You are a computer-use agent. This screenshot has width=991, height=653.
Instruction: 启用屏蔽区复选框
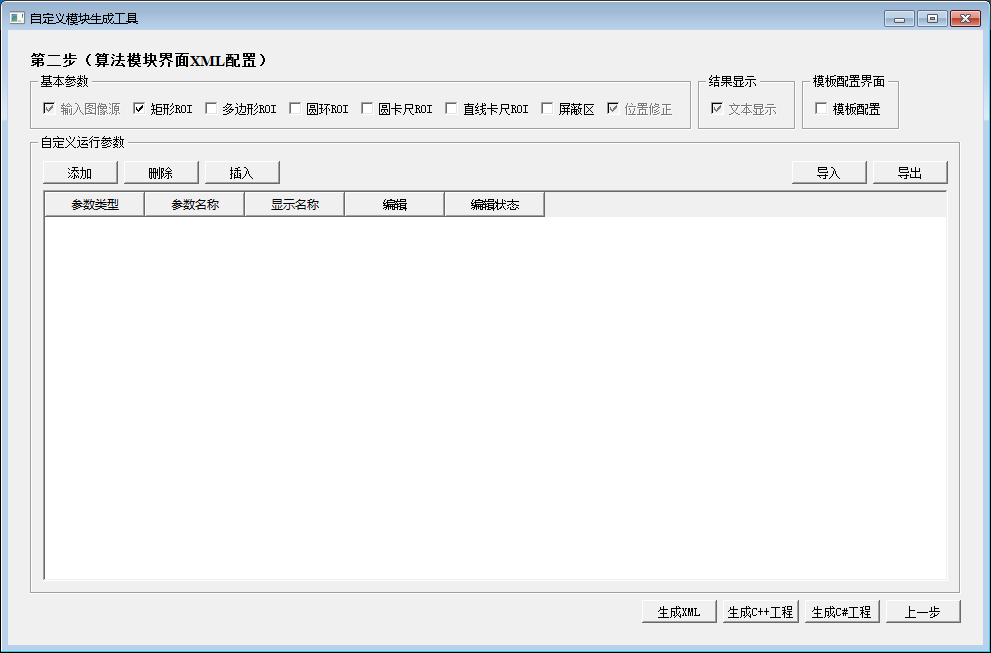547,109
